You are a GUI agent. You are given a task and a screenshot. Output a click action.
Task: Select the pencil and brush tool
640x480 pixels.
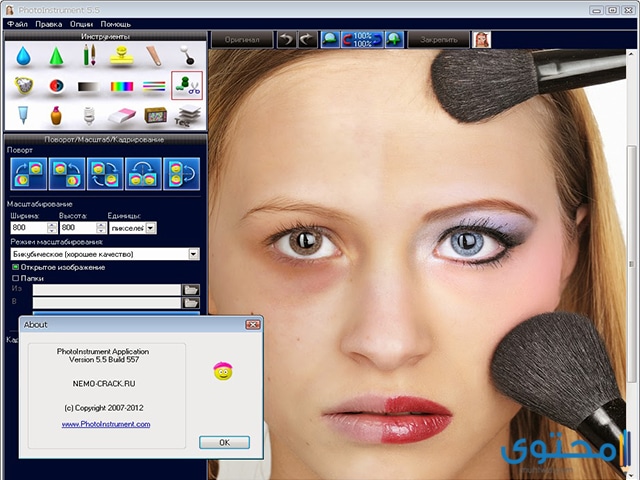coord(89,55)
